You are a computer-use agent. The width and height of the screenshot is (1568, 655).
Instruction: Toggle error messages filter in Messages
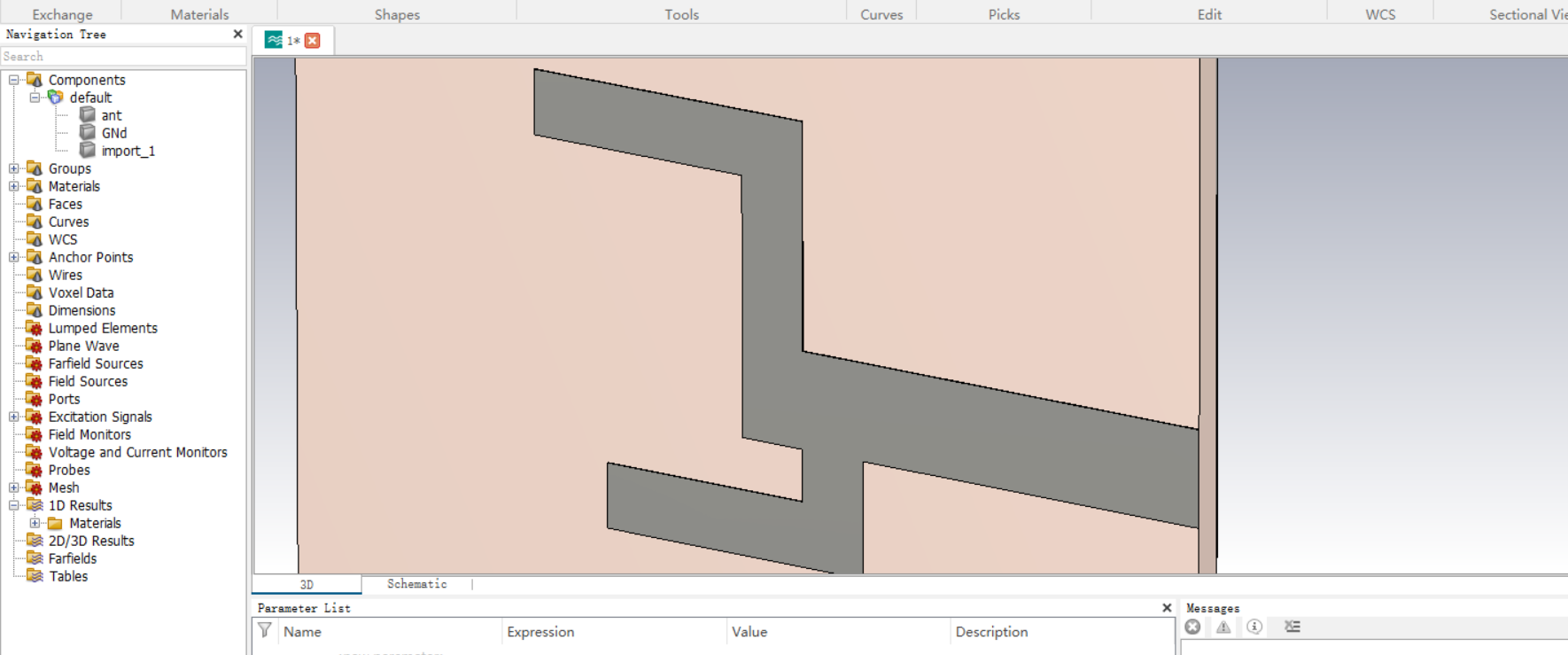pyautogui.click(x=1193, y=627)
